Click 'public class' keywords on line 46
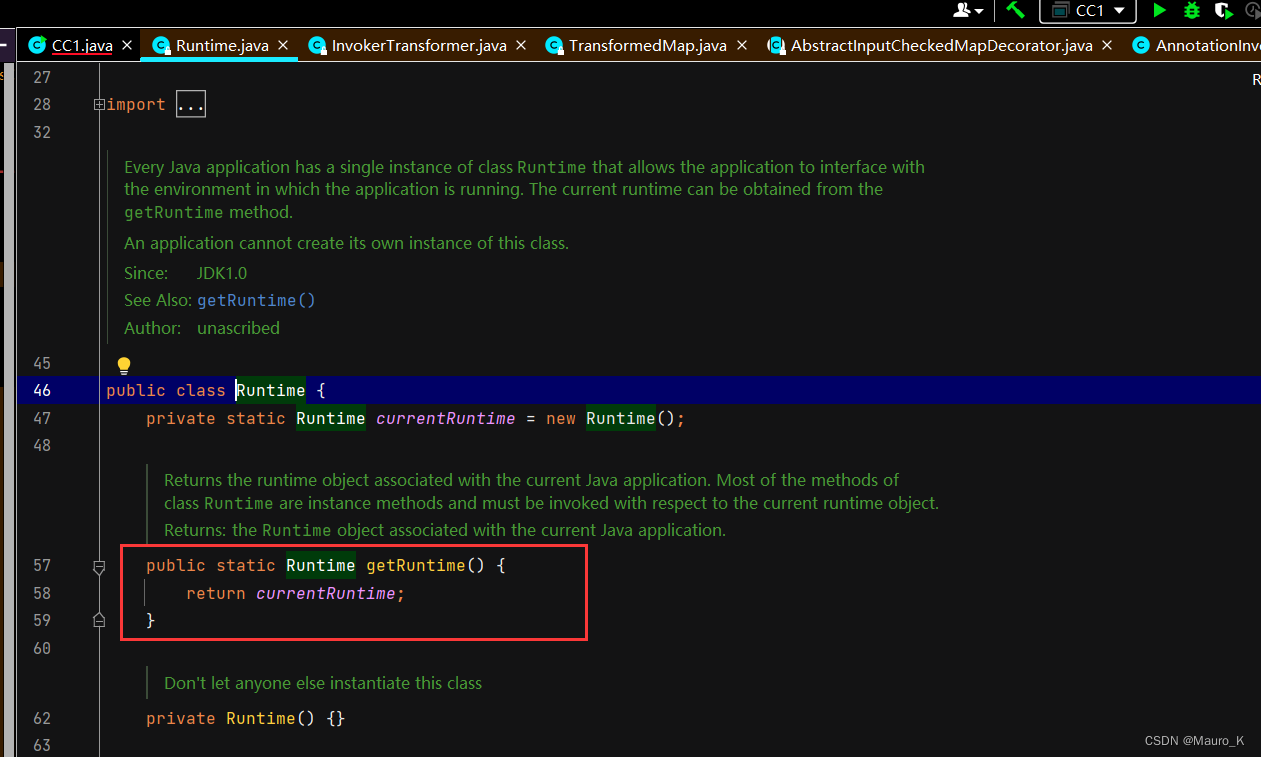Screen dimensions: 1261x757 [x=166, y=390]
